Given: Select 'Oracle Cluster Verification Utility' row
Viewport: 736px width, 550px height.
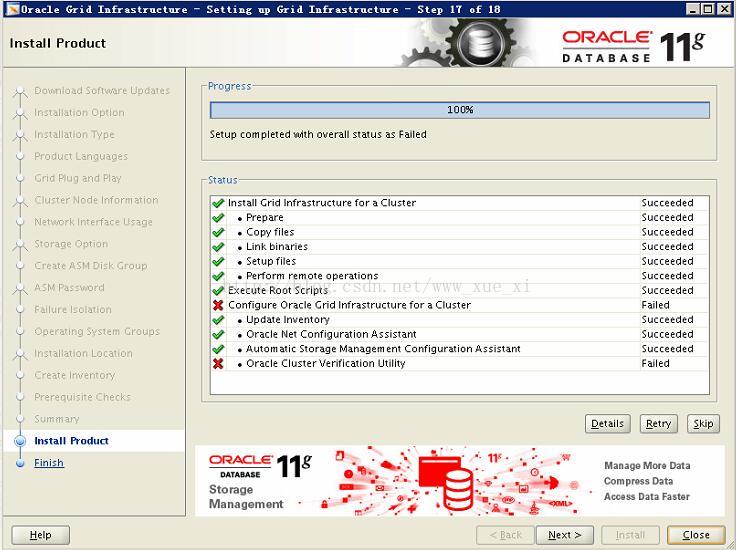Looking at the screenshot, I should coord(460,363).
